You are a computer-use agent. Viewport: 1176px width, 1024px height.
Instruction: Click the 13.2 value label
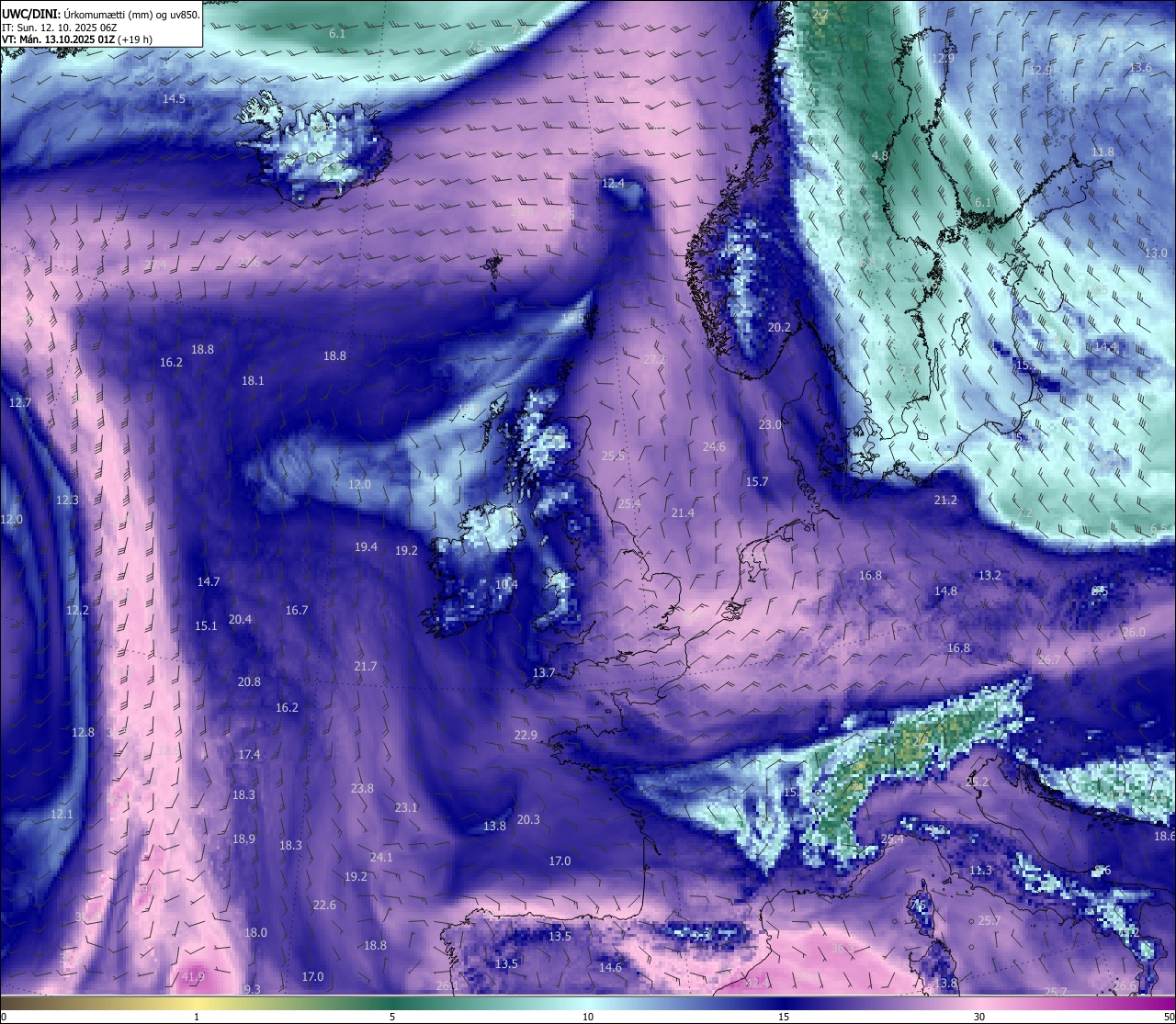(989, 576)
